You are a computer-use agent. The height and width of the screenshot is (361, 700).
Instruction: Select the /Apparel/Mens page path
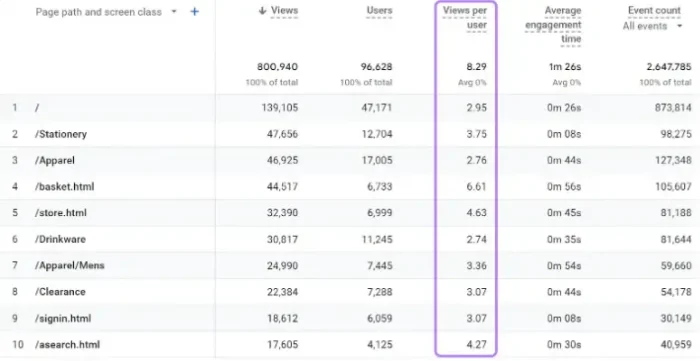(x=70, y=266)
